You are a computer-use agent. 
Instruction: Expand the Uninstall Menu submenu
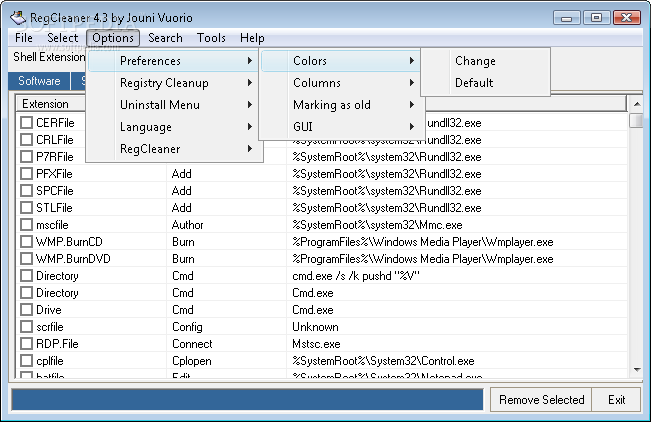[174, 105]
